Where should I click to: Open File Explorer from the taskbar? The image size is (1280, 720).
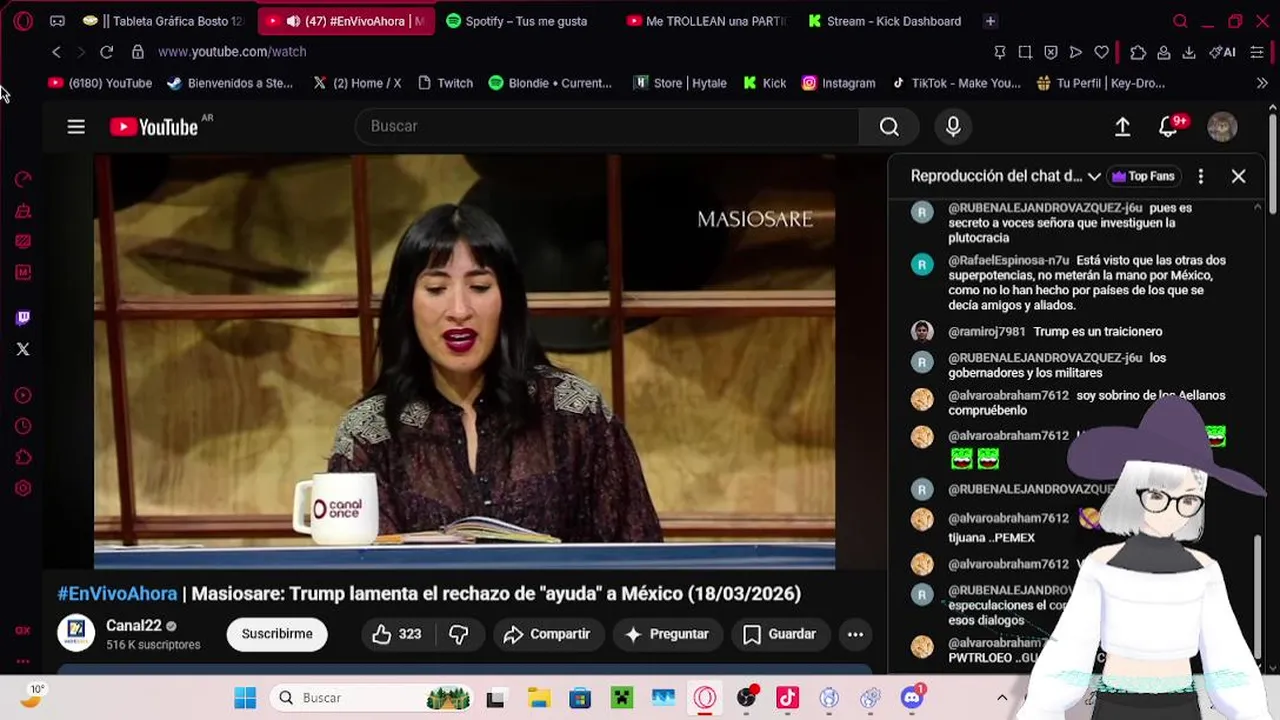pos(538,698)
